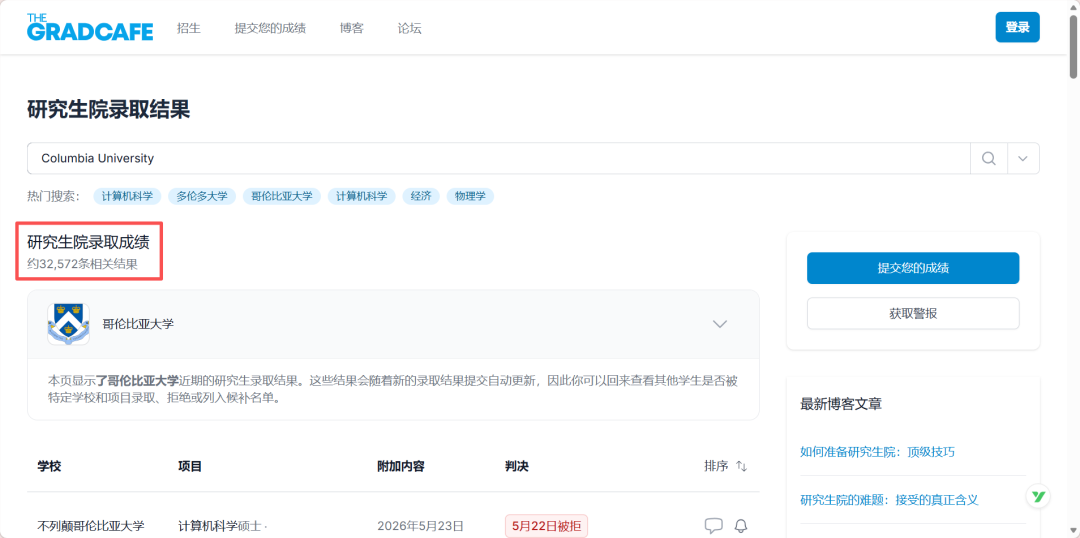
Task: Click the 获取警报 button
Action: click(913, 313)
